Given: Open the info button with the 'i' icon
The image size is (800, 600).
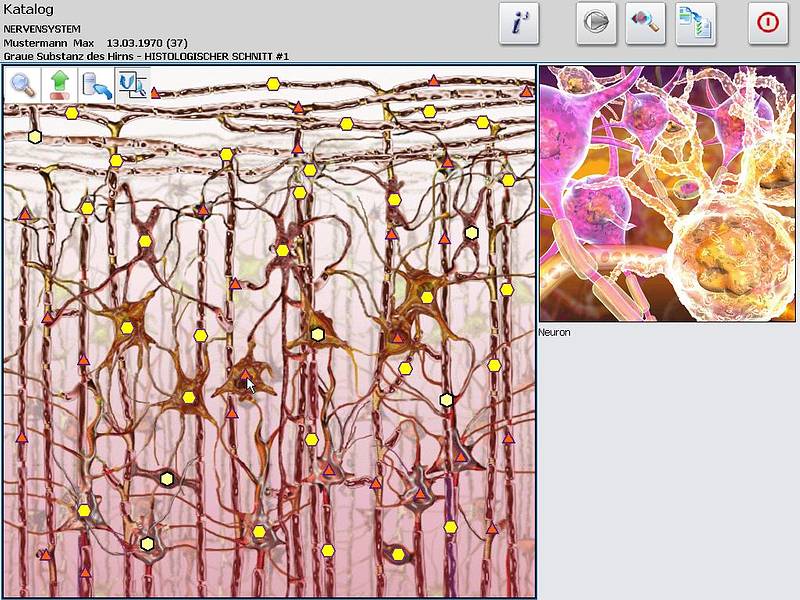Looking at the screenshot, I should click(x=518, y=23).
